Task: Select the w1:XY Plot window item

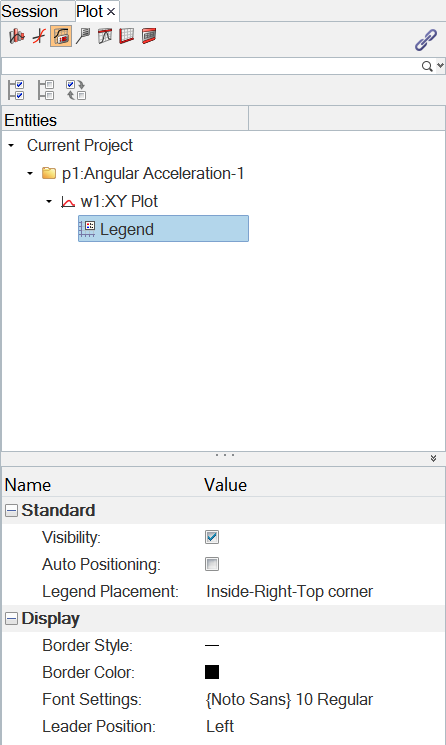Action: (x=119, y=201)
